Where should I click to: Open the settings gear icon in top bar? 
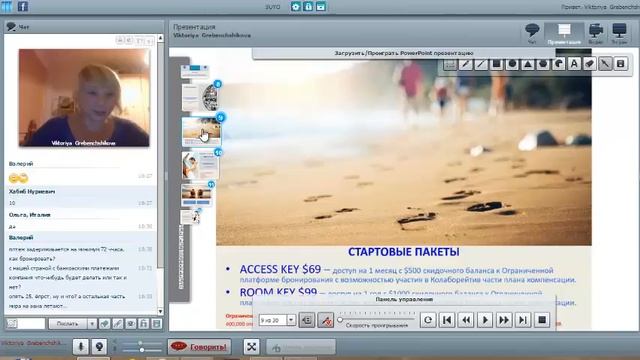click(296, 7)
